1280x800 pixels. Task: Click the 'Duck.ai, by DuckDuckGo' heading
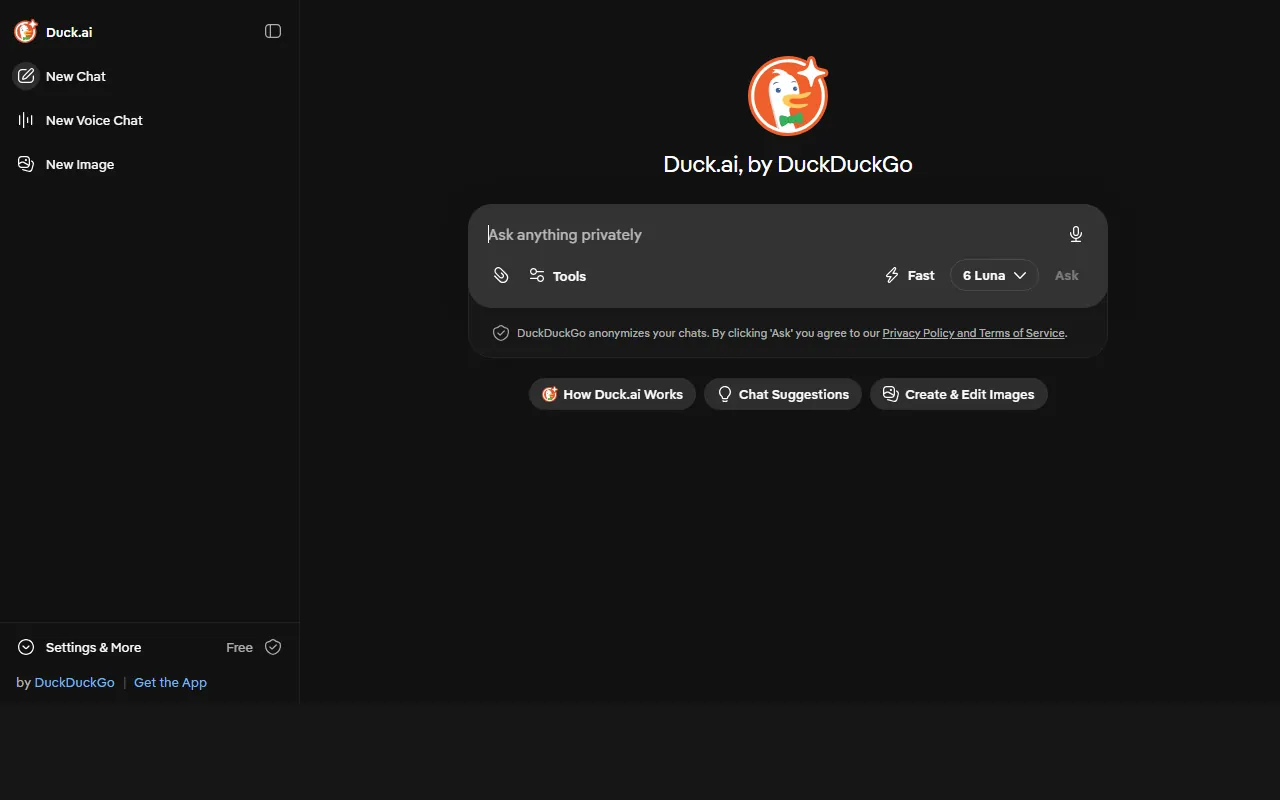[788, 164]
